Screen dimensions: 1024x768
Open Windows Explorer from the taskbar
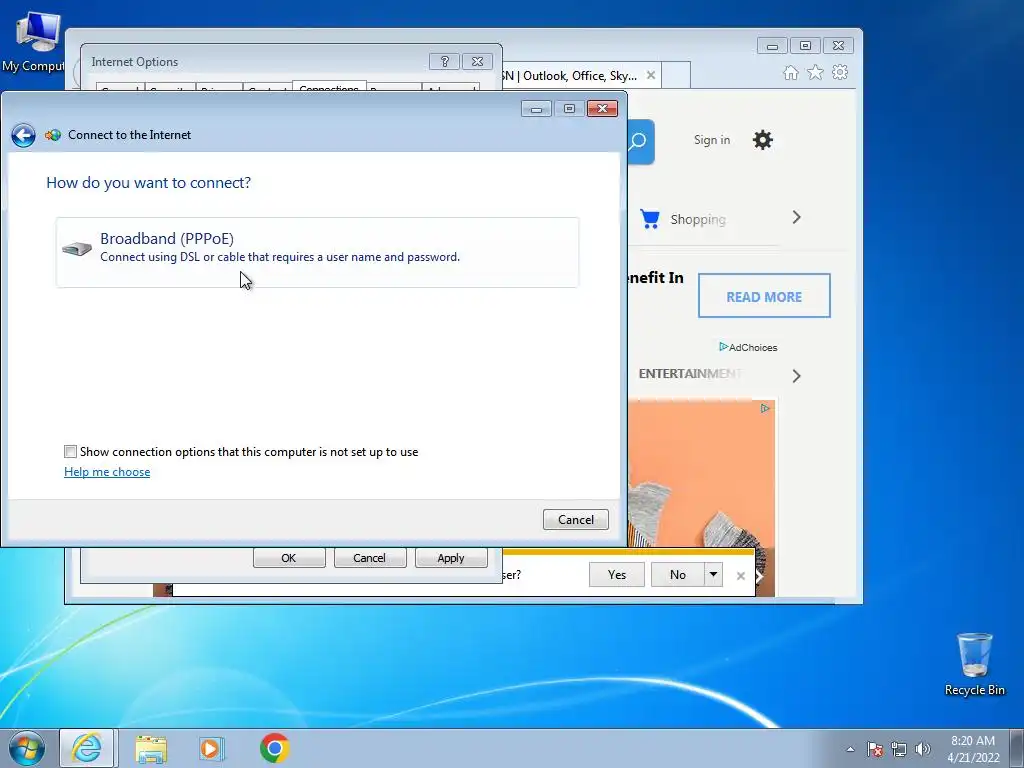click(x=151, y=749)
